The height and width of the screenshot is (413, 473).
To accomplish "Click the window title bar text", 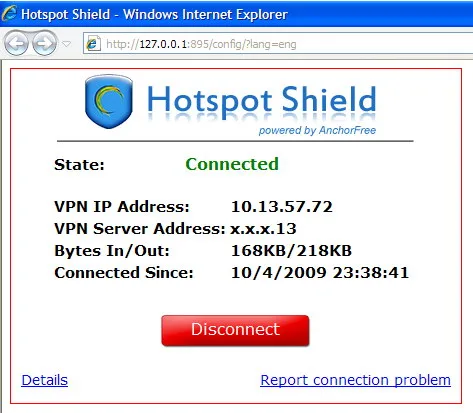I will [154, 14].
